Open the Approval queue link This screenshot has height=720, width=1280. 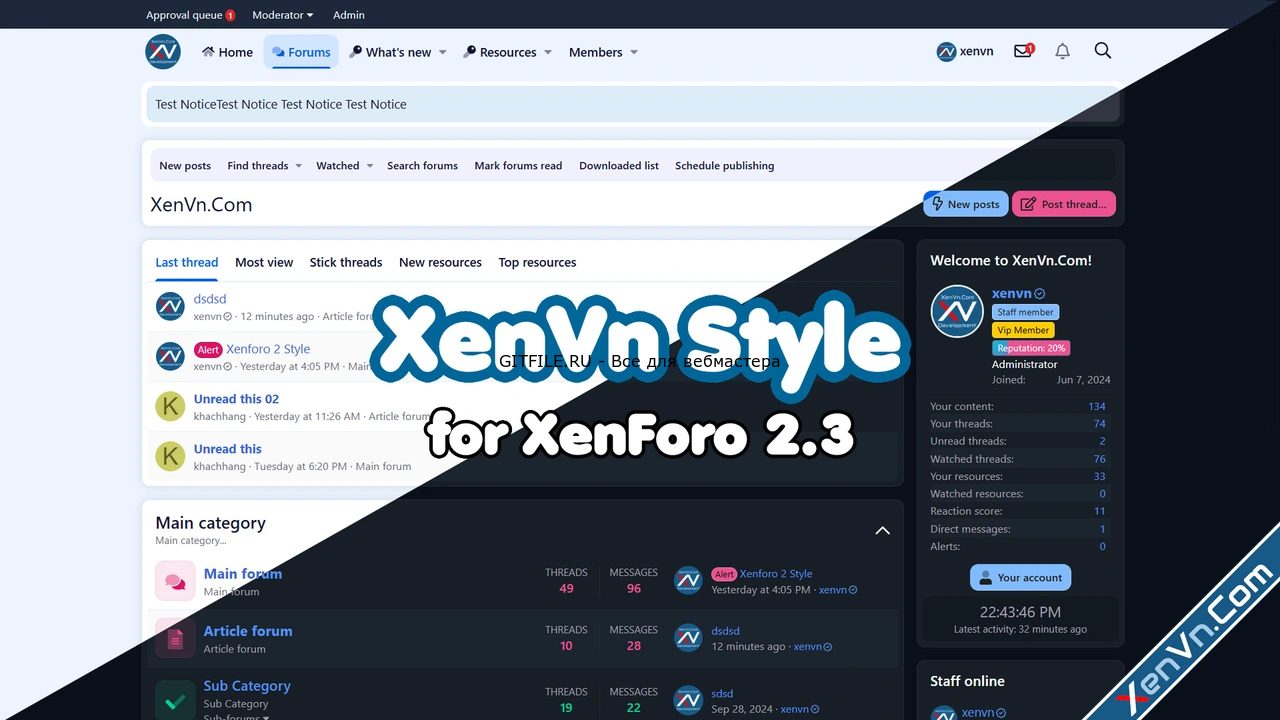(191, 15)
